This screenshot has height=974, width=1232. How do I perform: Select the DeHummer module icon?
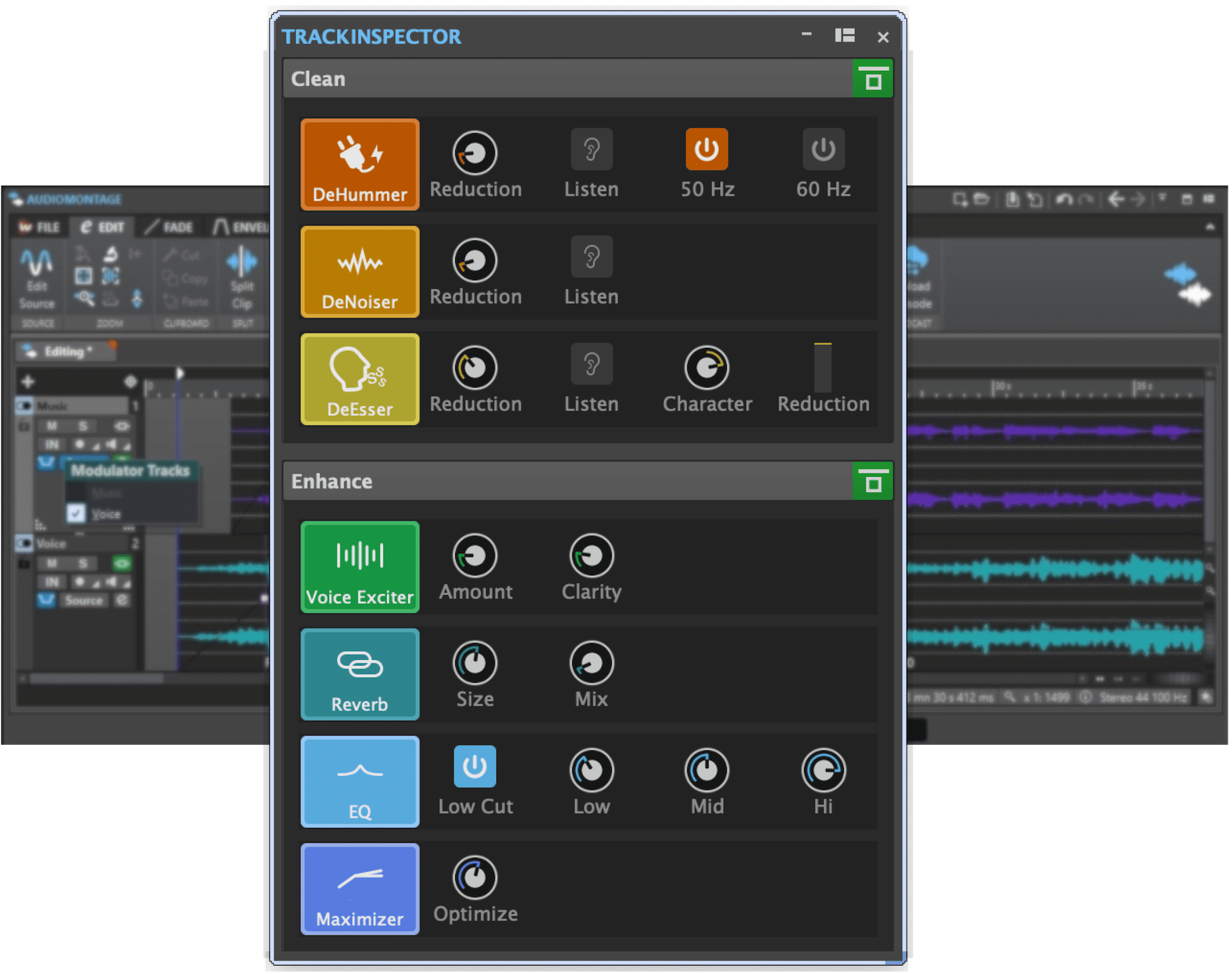click(x=360, y=165)
